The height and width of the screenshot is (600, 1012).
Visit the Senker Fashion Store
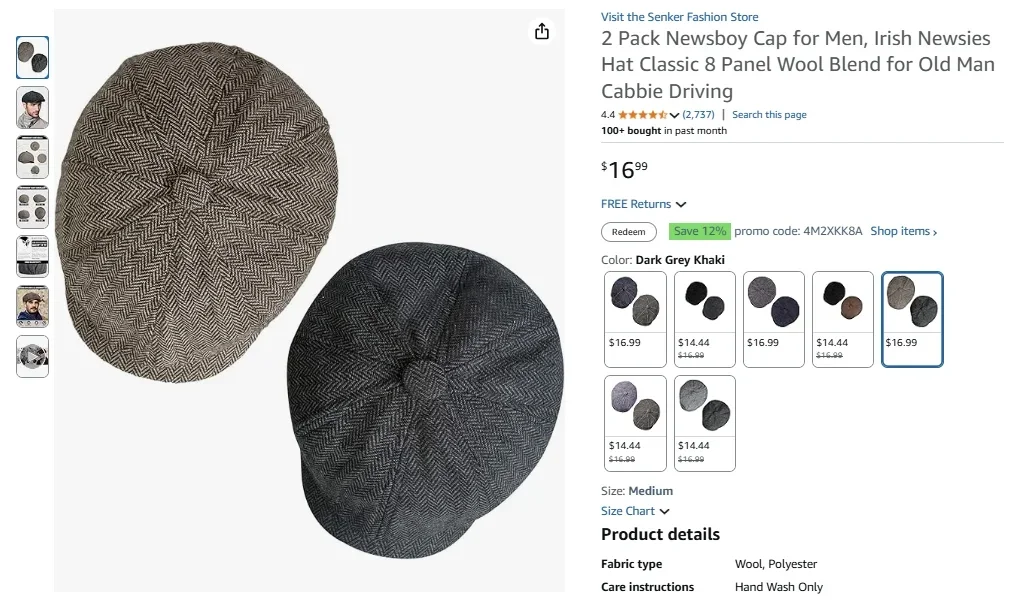(x=679, y=16)
